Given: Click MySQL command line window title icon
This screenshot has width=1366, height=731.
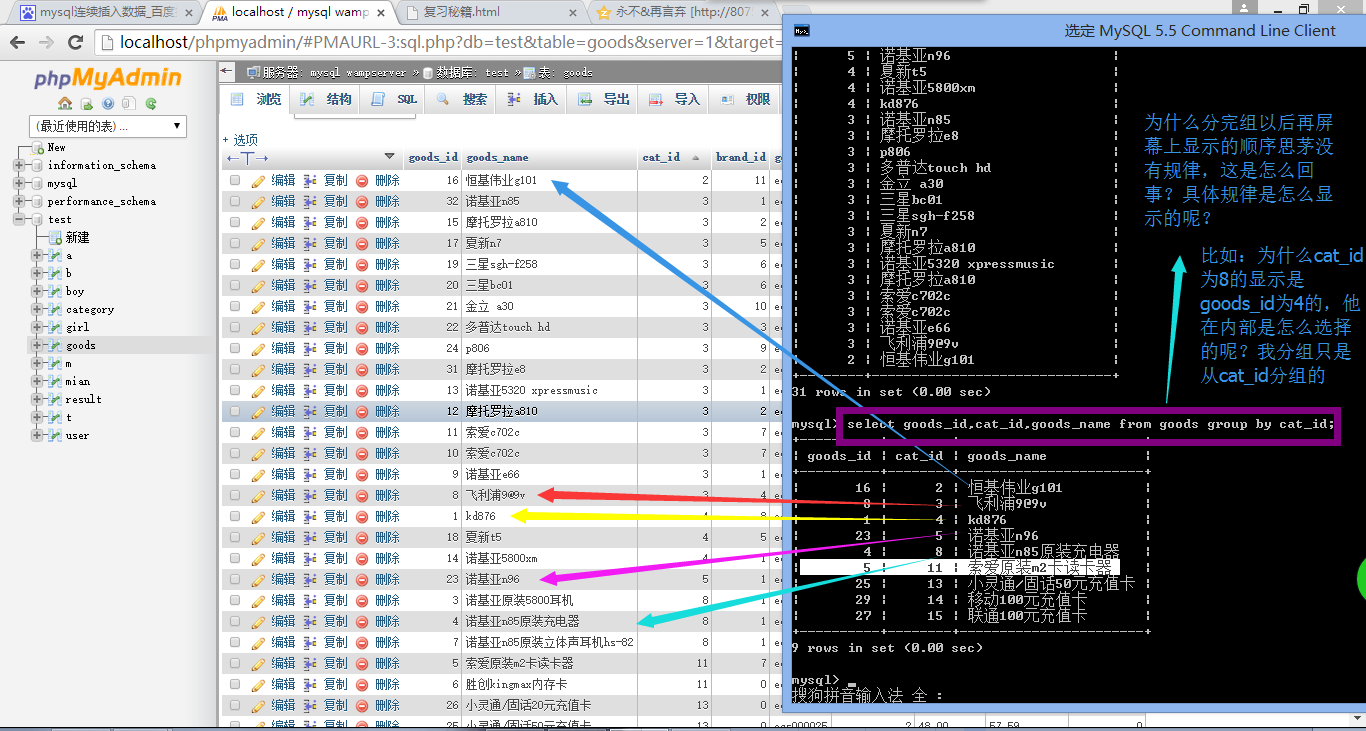Looking at the screenshot, I should point(801,30).
